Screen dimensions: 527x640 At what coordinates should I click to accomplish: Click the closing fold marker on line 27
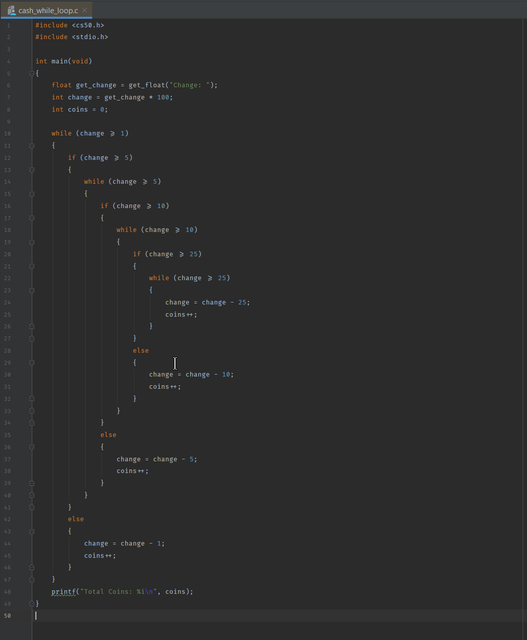[31, 338]
